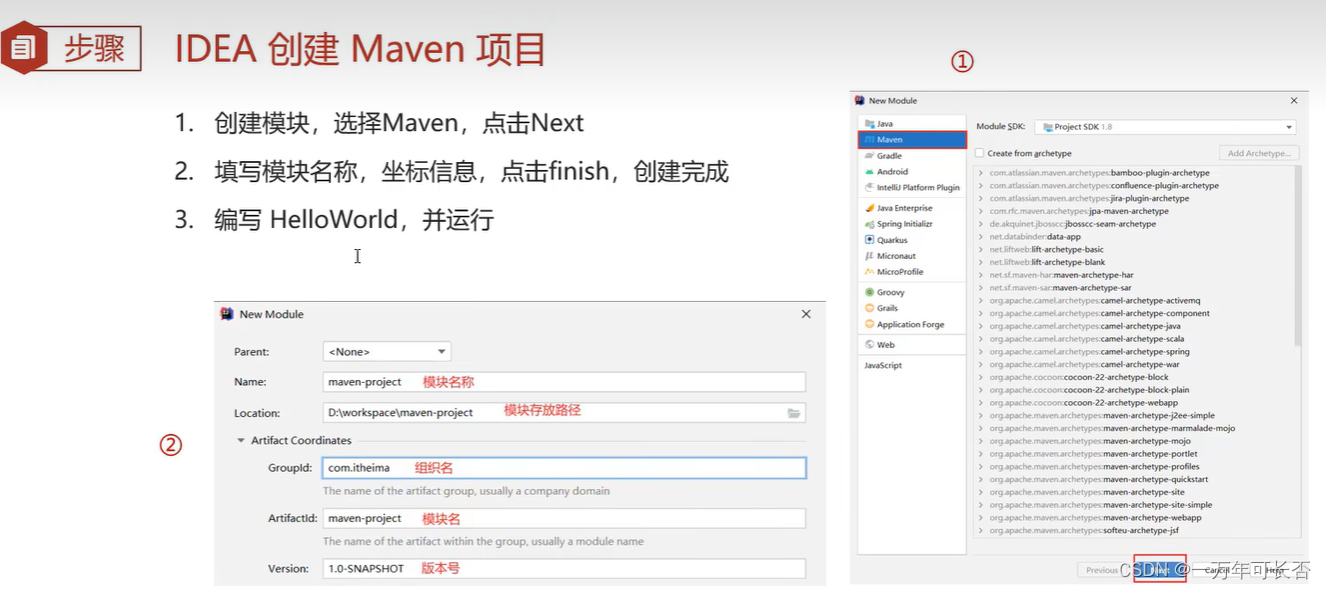Select maven-archetype-site-simple row
The width and height of the screenshot is (1326, 589).
1134,505
